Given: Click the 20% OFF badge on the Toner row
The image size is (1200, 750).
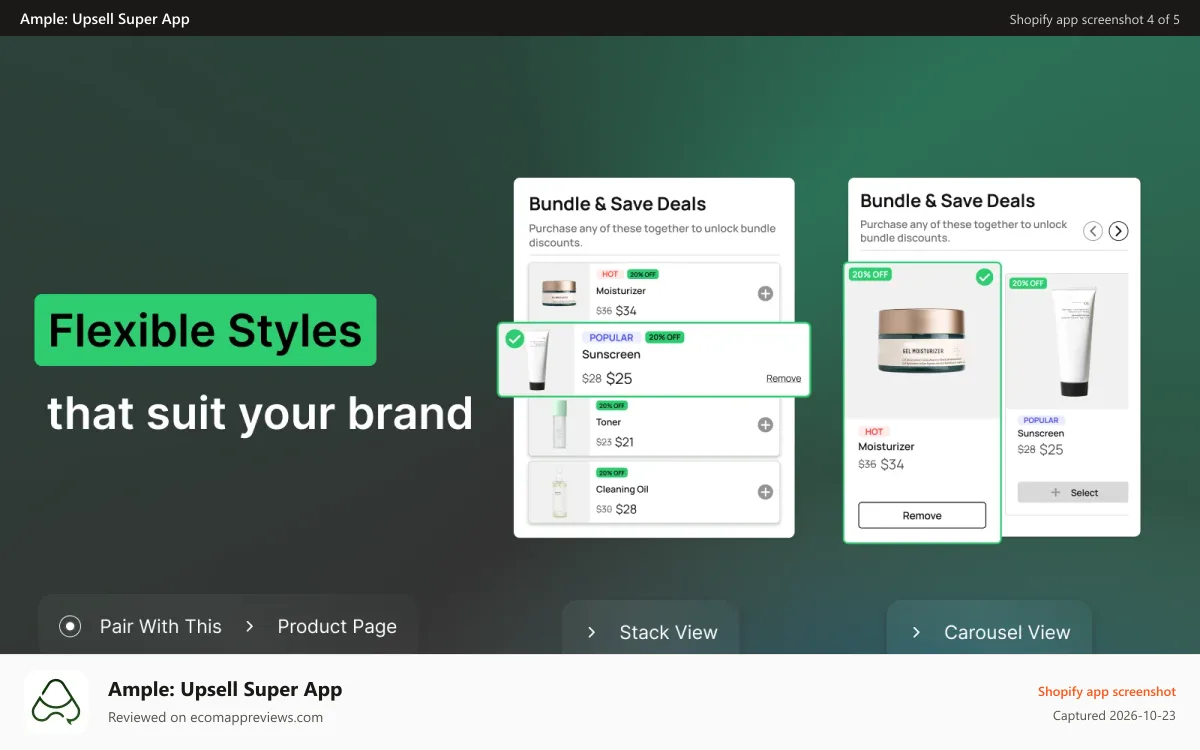Looking at the screenshot, I should click(x=612, y=406).
